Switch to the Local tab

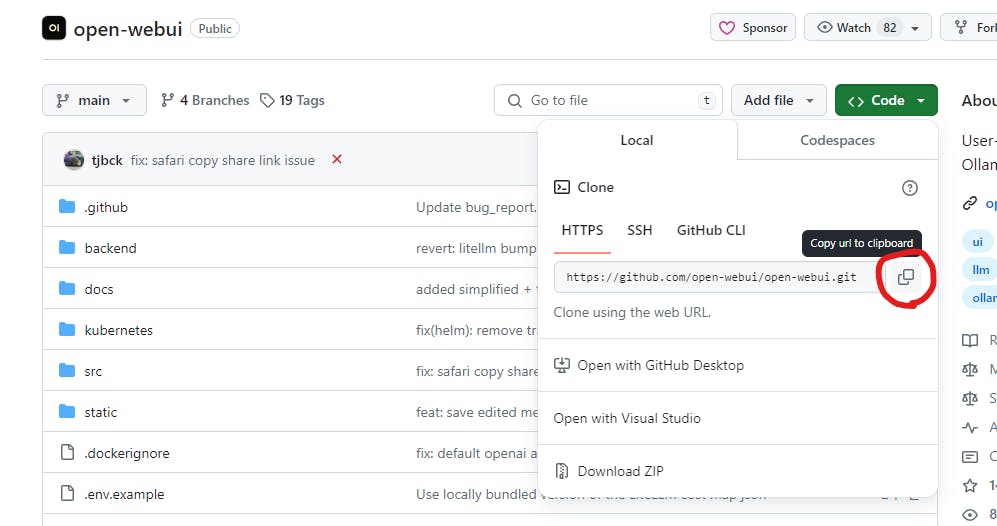coord(637,141)
